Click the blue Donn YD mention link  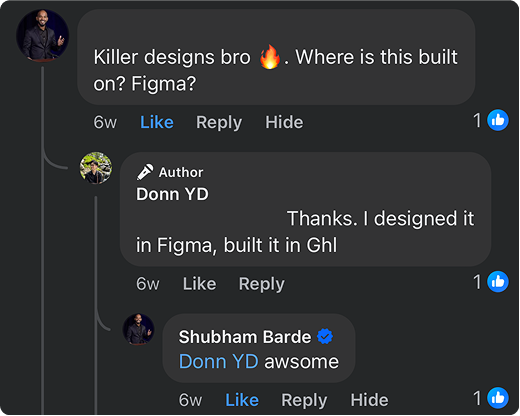[219, 361]
